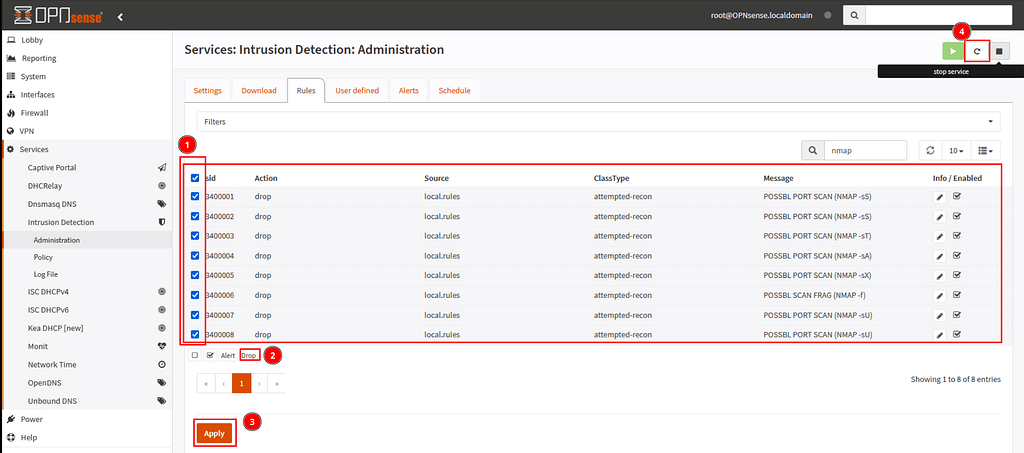Click the enabled check icon for rule 3400004

pyautogui.click(x=957, y=256)
